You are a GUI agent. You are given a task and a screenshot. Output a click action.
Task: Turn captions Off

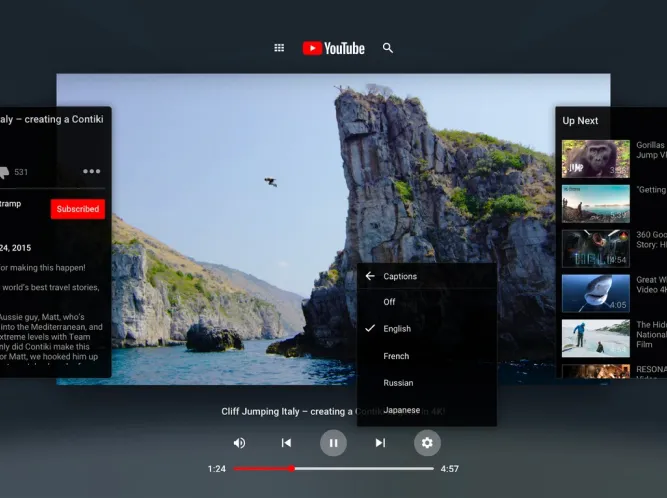(x=427, y=302)
